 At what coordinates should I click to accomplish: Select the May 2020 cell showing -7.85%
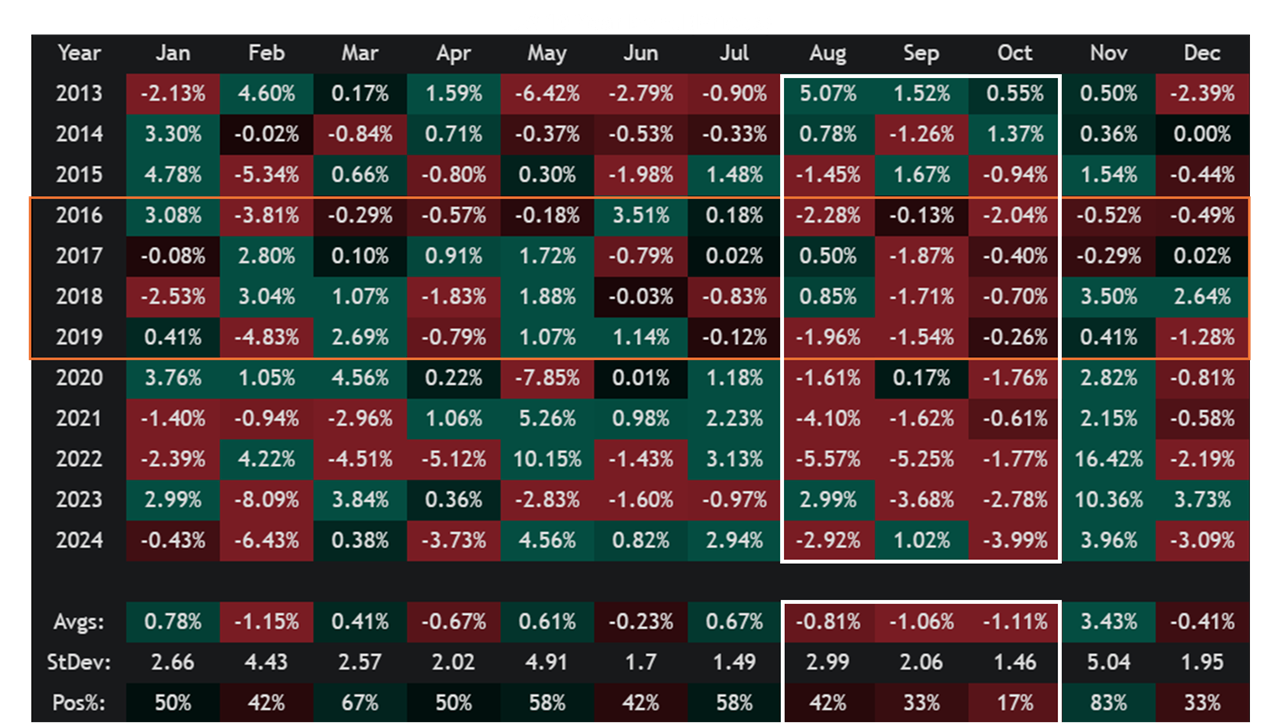coord(547,378)
